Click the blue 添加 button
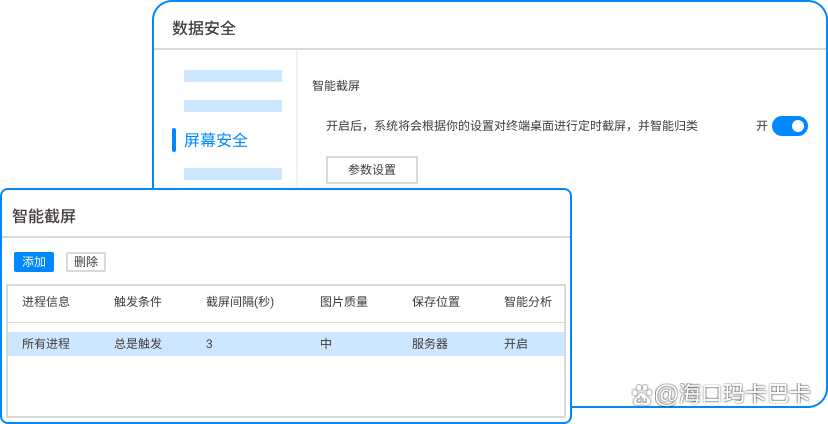828x424 pixels. coord(34,262)
